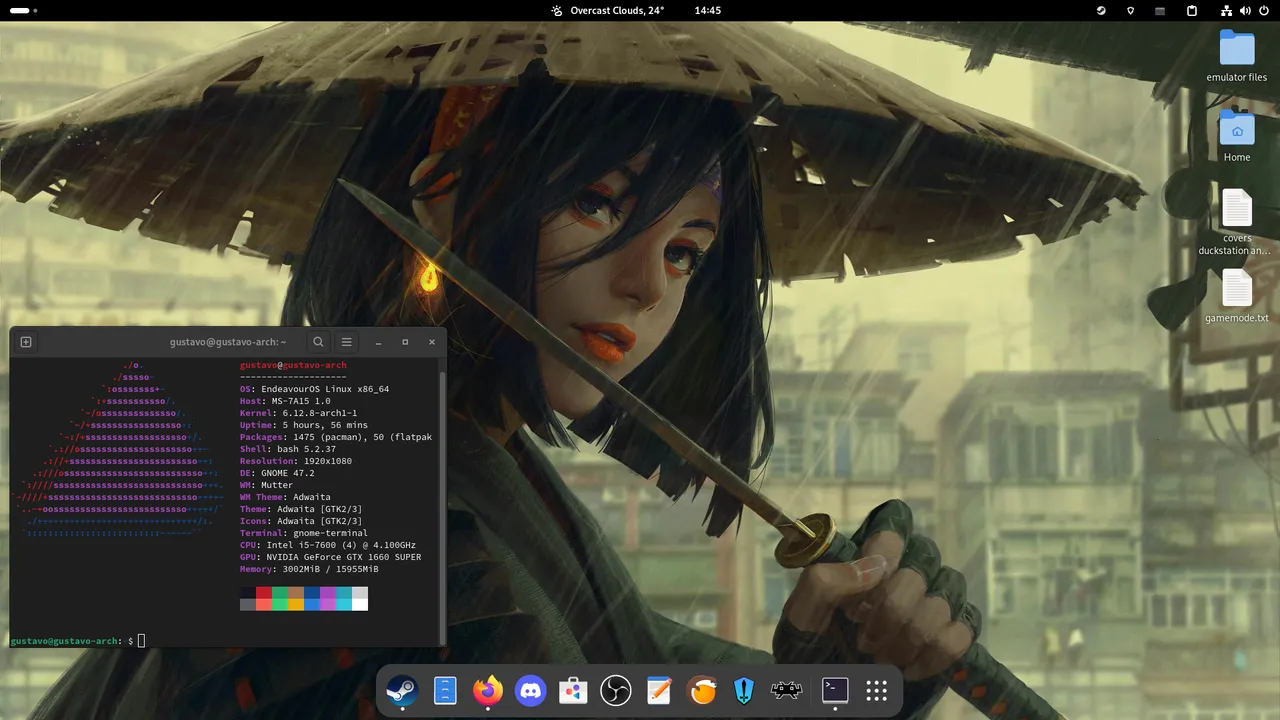Viewport: 1280px width, 720px height.
Task: Click the 'Memory: 3002MiB / 15955MiB' line
Action: tap(309, 569)
